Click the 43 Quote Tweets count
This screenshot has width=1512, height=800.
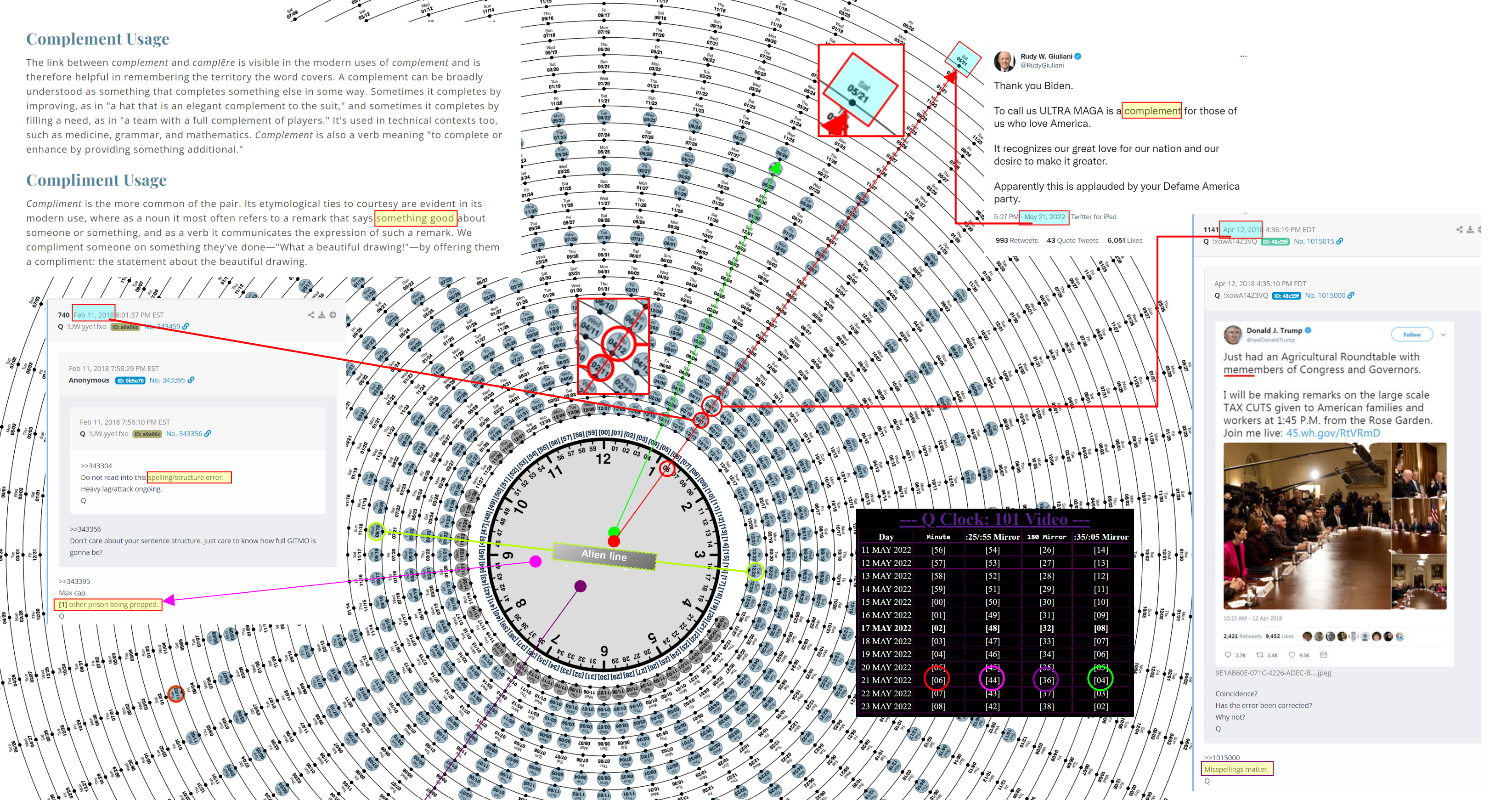coord(1072,240)
